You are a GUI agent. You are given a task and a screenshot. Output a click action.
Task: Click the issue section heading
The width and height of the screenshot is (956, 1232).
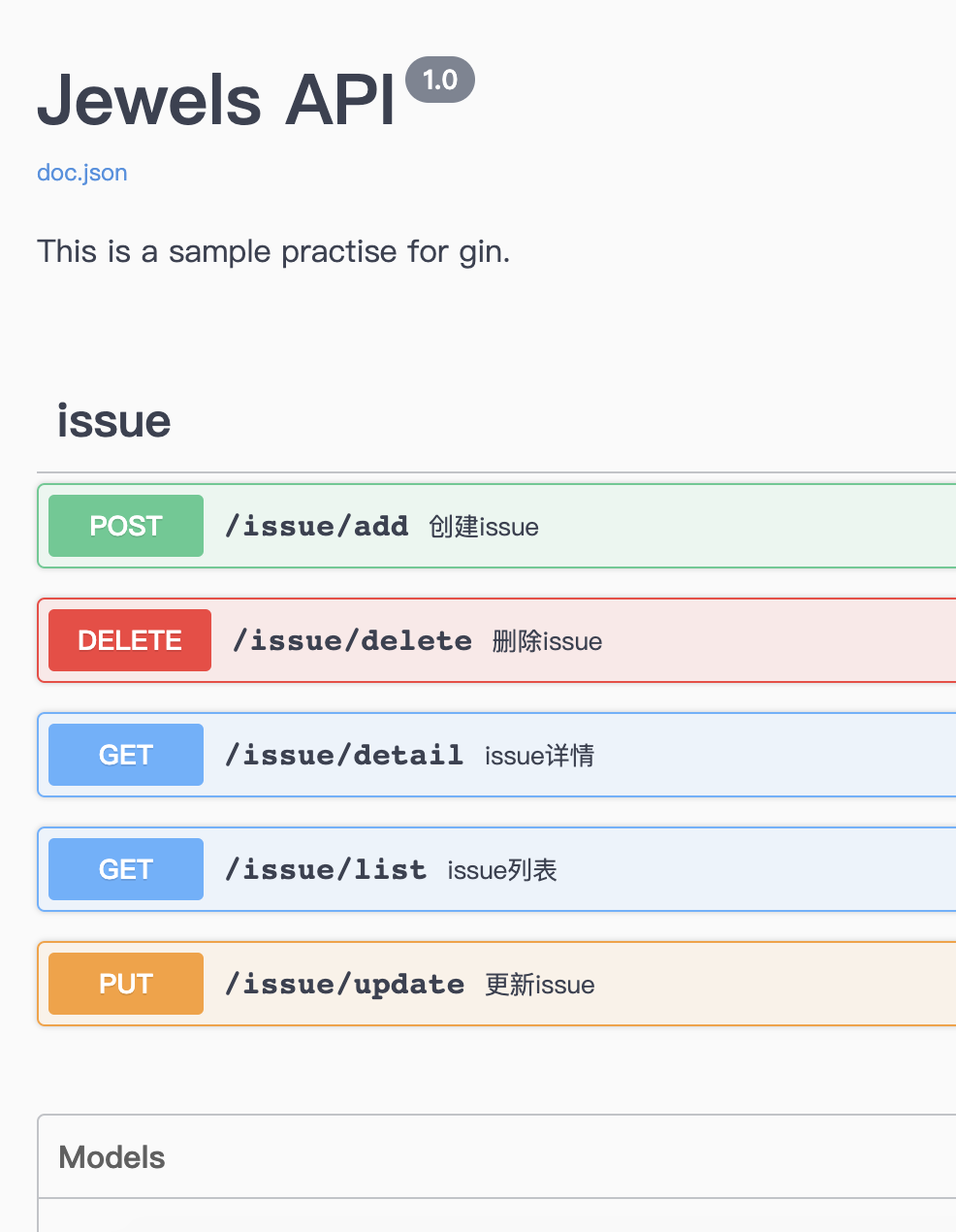(x=113, y=421)
